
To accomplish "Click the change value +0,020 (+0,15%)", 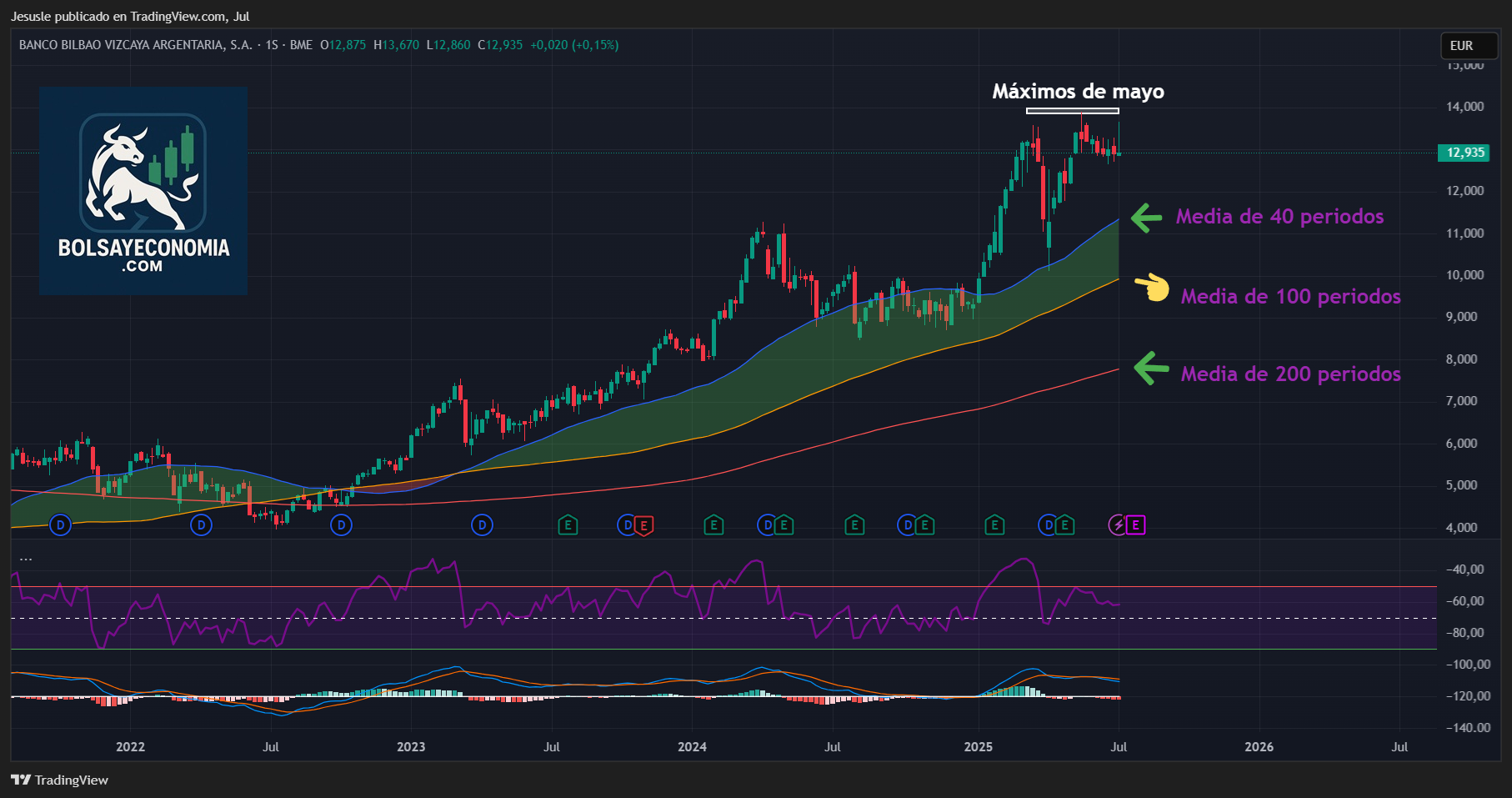I will tap(574, 45).
